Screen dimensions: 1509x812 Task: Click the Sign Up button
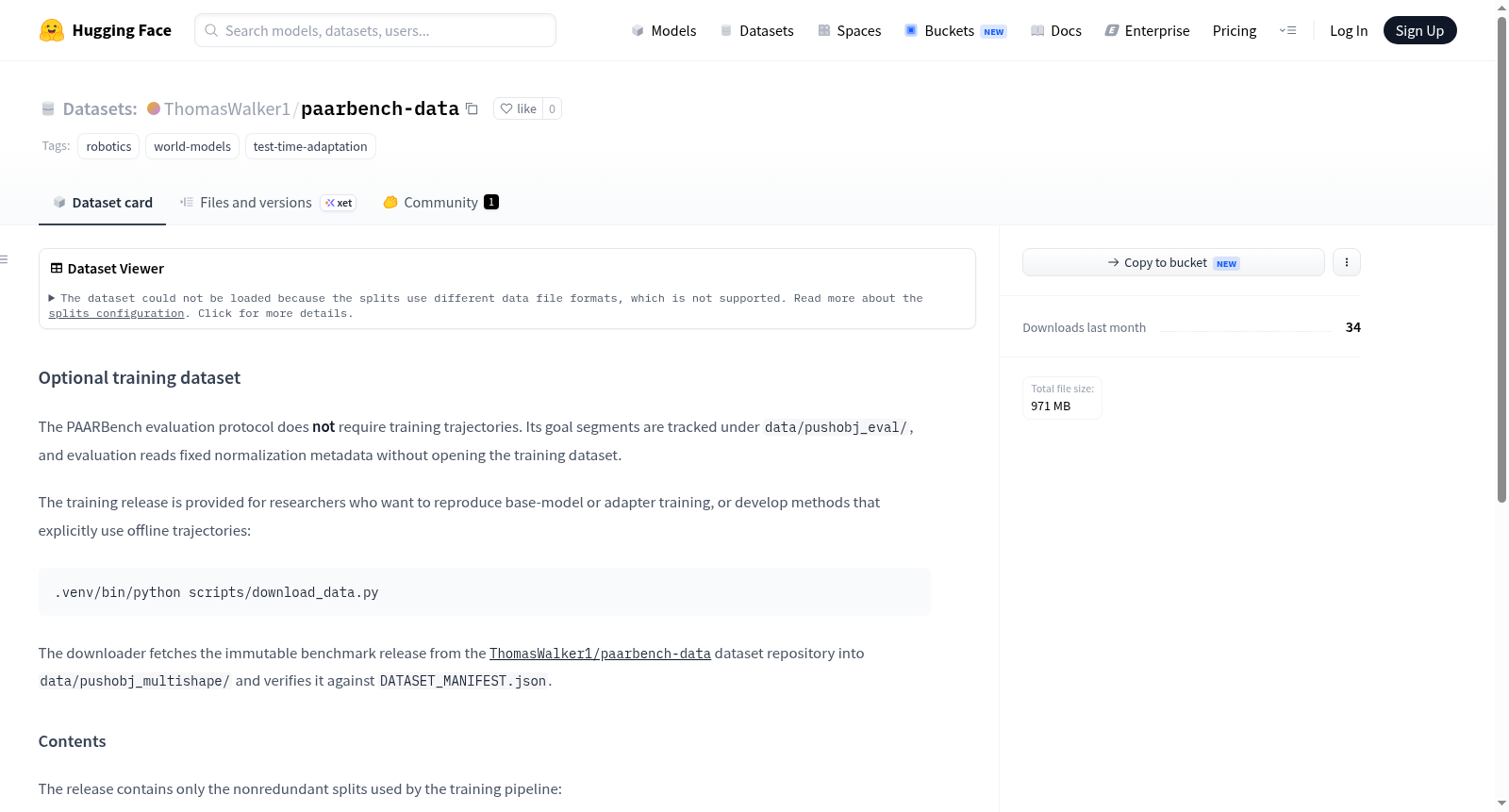[x=1420, y=30]
